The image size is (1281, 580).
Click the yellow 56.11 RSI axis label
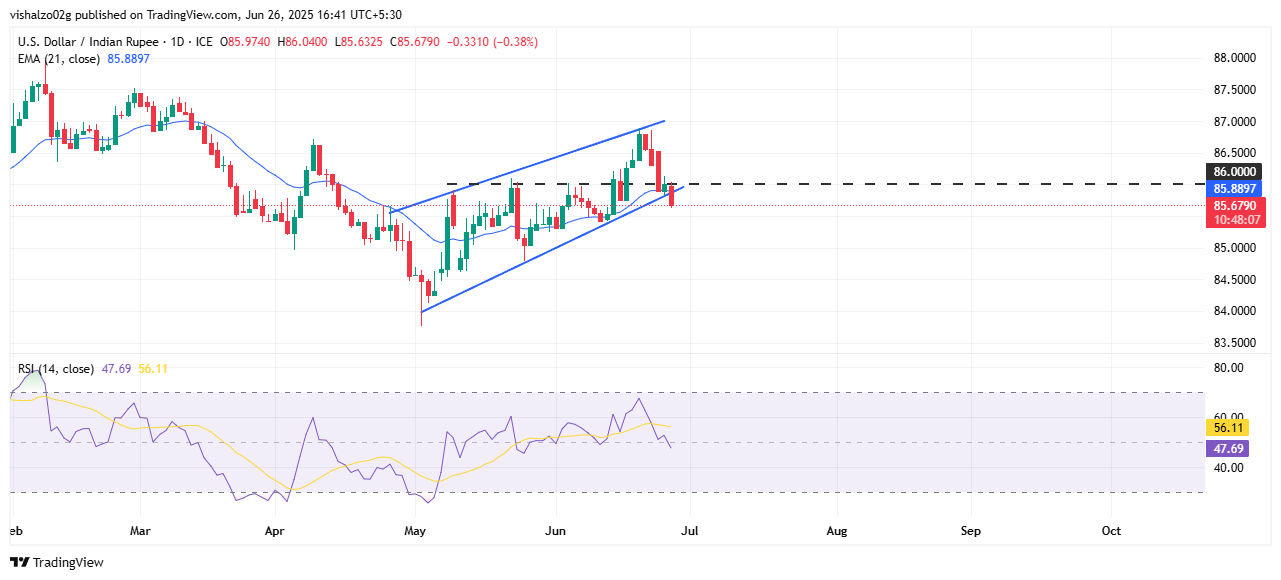(x=1227, y=427)
